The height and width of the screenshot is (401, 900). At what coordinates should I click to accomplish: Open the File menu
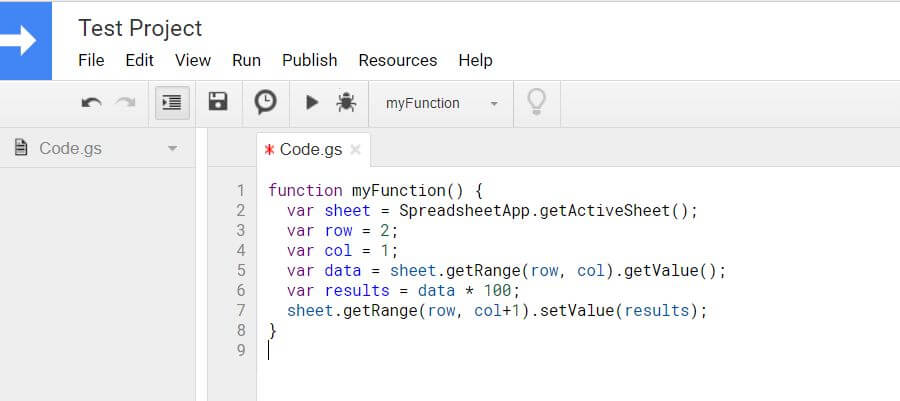[91, 60]
